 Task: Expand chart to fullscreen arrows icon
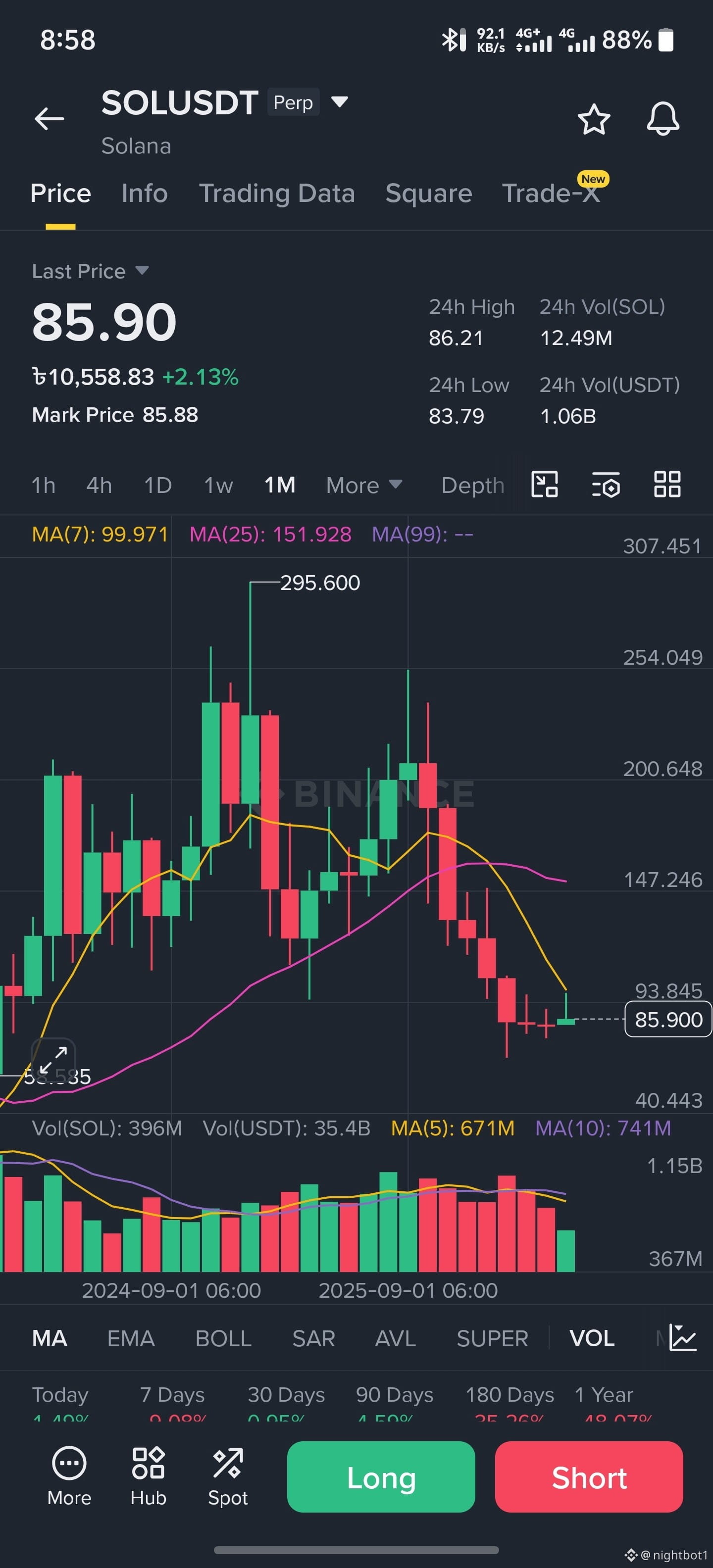point(53,1060)
